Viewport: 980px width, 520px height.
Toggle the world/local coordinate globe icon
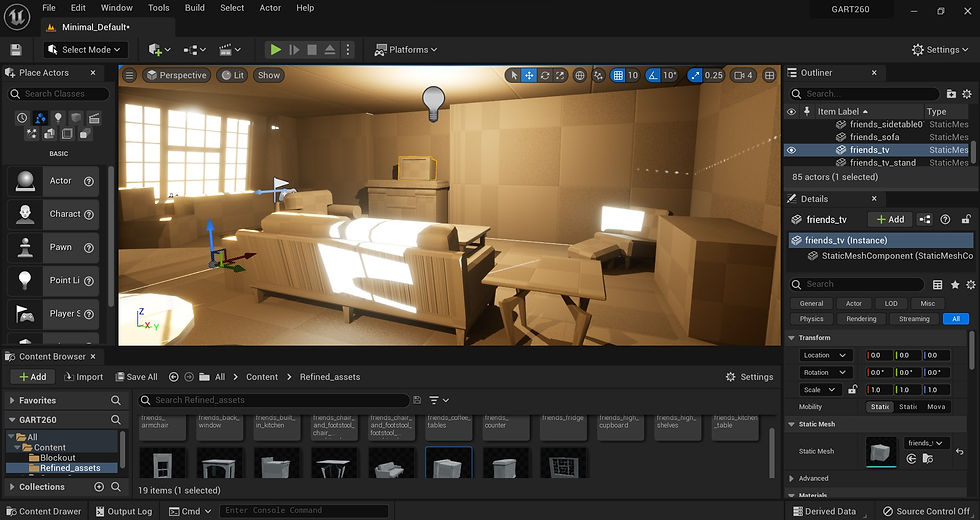(579, 75)
